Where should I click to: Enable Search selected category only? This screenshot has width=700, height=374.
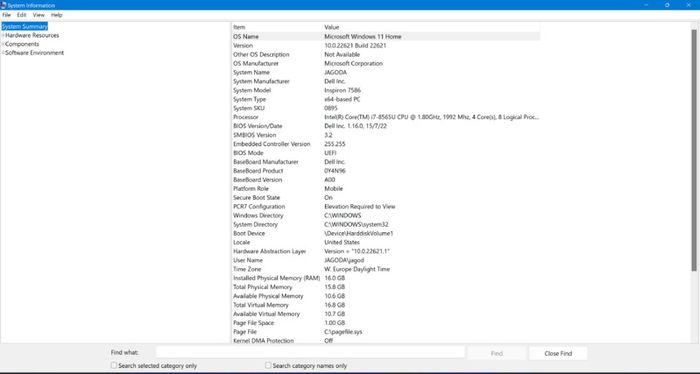pos(114,365)
